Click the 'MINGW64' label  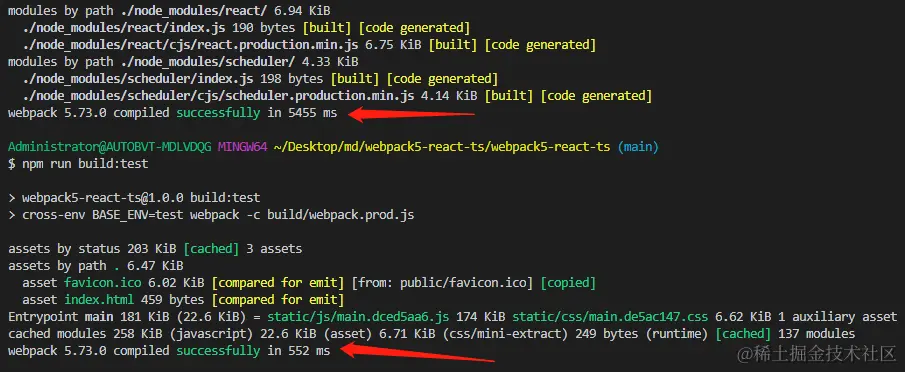[242, 146]
